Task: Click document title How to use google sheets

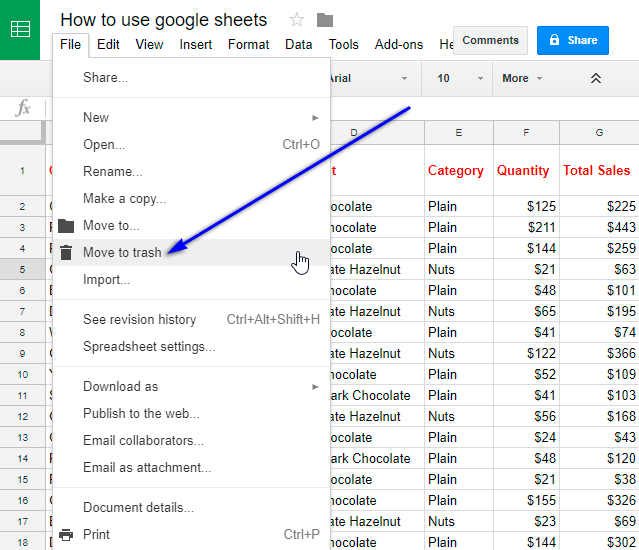Action: click(164, 20)
